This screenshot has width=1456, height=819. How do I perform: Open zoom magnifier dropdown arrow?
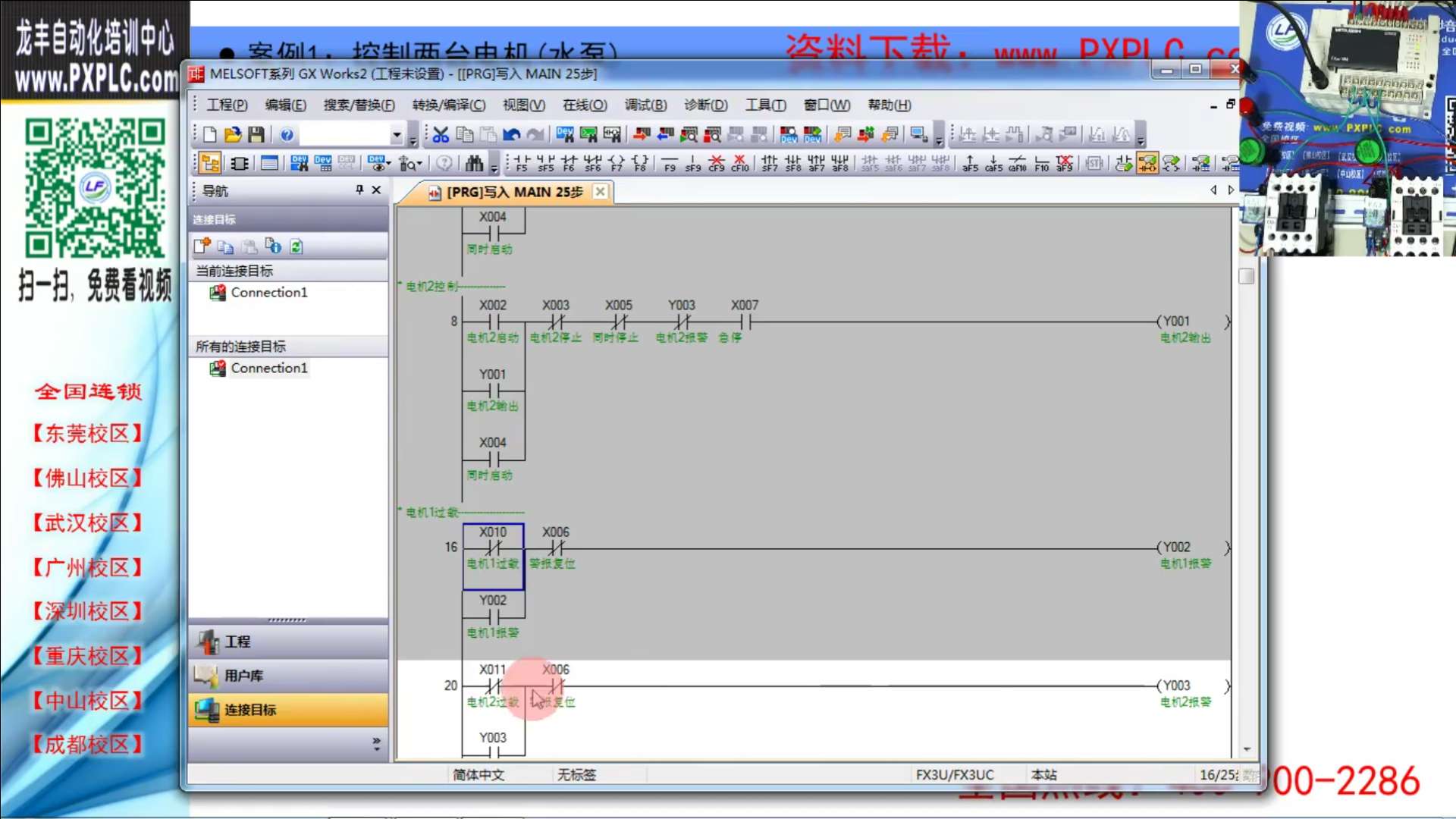pyautogui.click(x=419, y=163)
